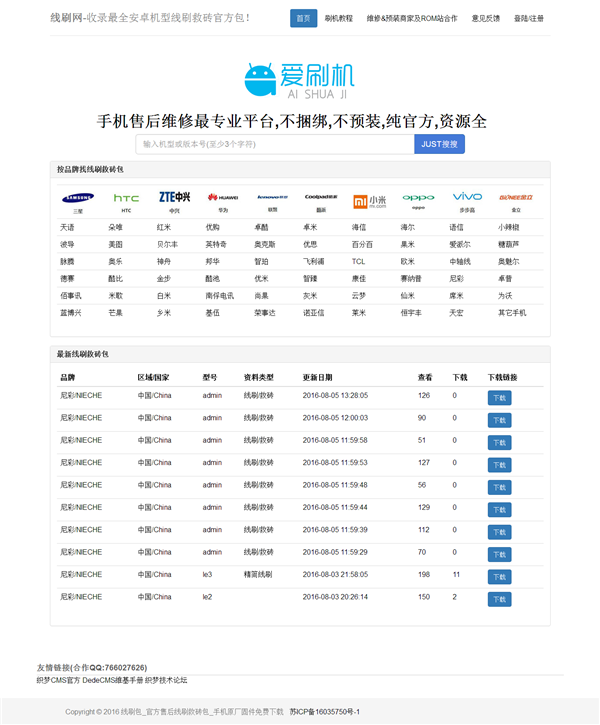Image resolution: width=600 pixels, height=725 pixels.
Task: Click the 线刷网 site title in the header
Action: 150,18
